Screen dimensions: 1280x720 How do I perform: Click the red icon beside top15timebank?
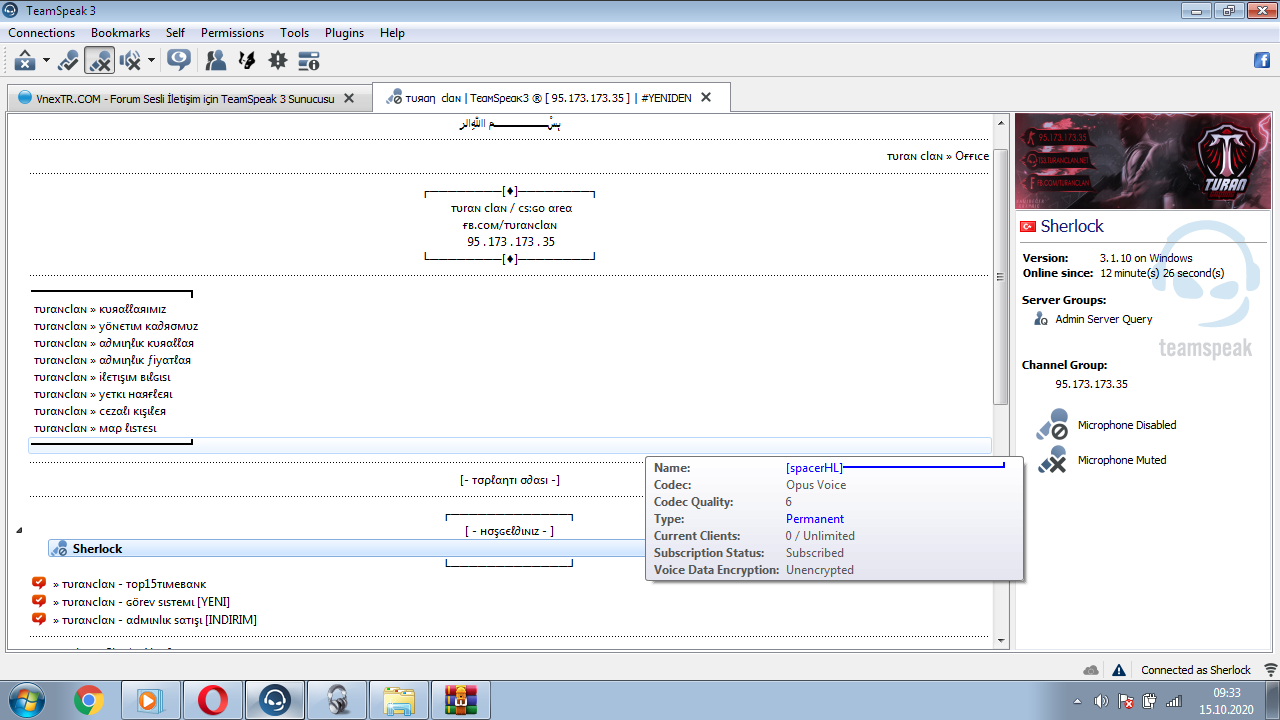(39, 583)
